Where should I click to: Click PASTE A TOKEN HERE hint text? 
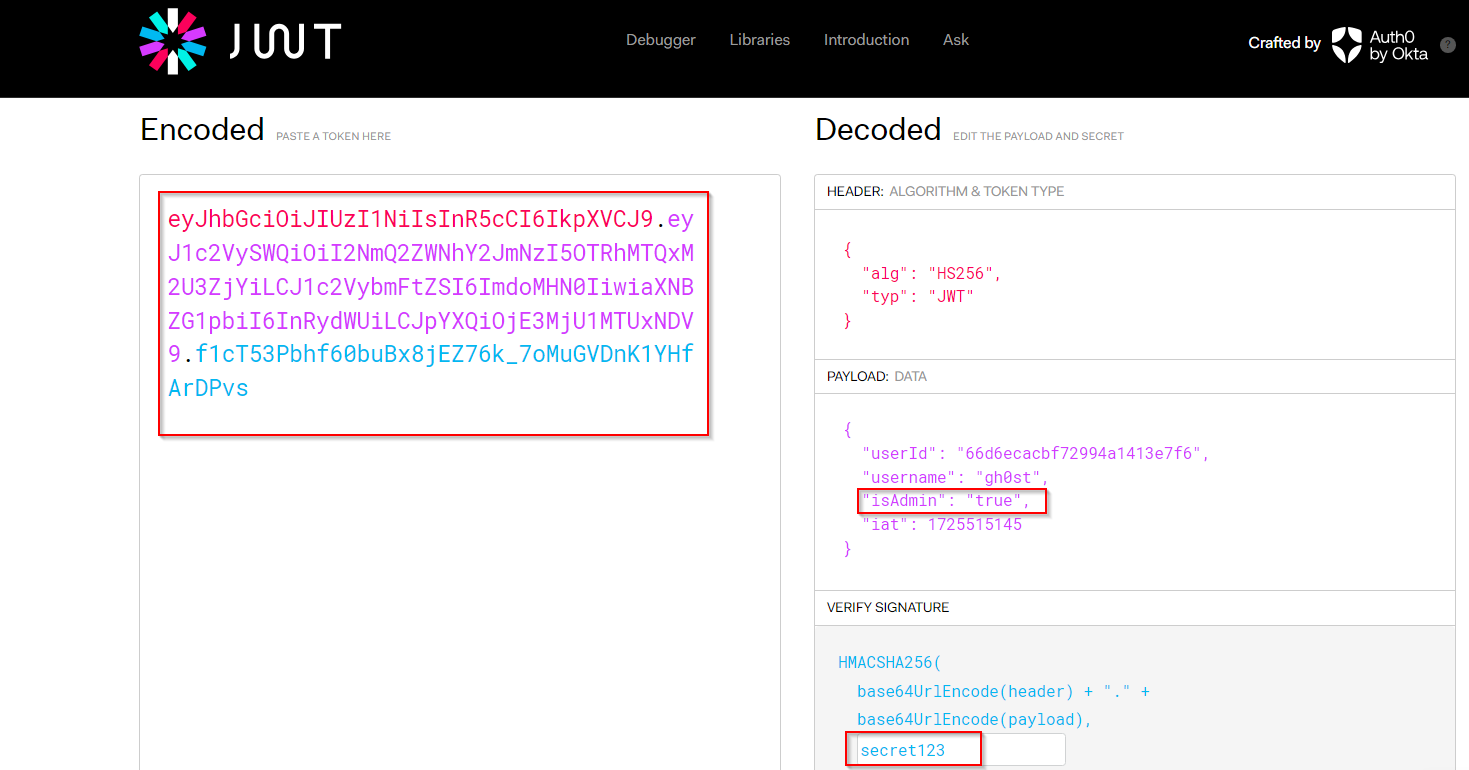point(333,136)
